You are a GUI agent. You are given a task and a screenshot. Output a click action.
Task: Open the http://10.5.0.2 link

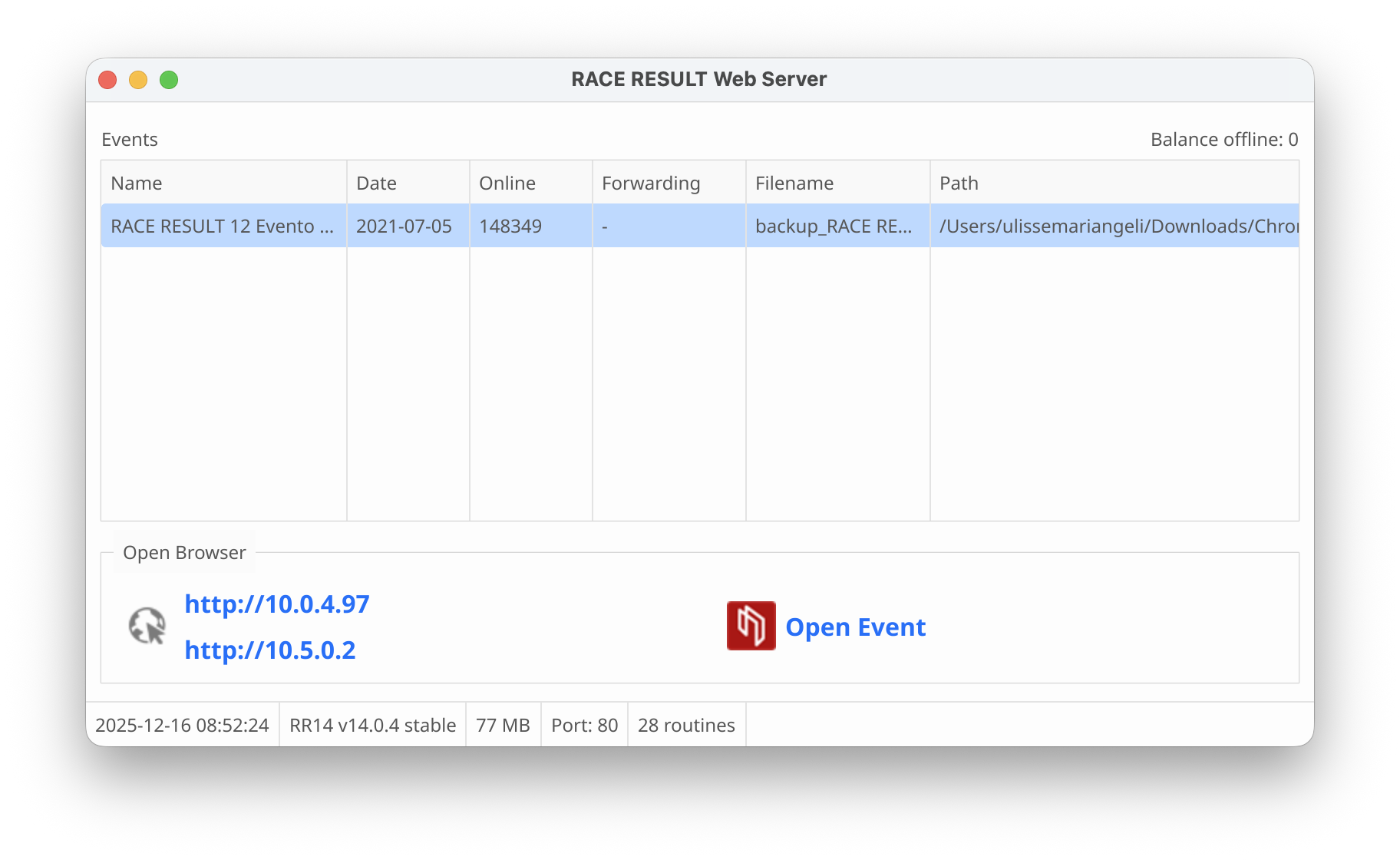[270, 650]
